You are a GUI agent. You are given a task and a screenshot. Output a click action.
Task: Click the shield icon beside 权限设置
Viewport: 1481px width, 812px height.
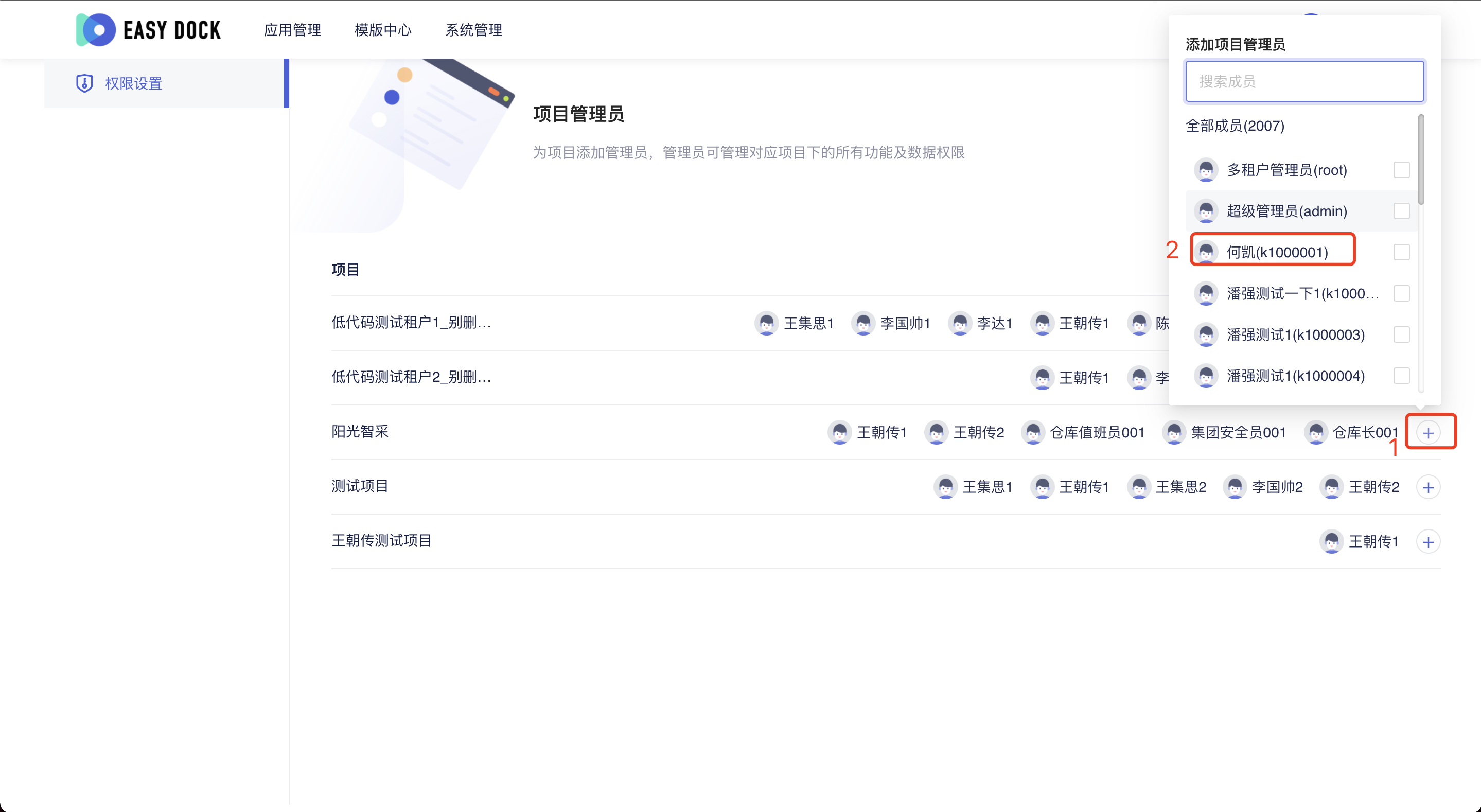[84, 83]
